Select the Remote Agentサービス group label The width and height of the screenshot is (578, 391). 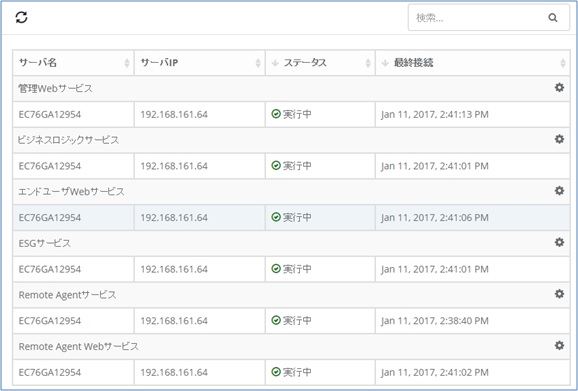(67, 295)
